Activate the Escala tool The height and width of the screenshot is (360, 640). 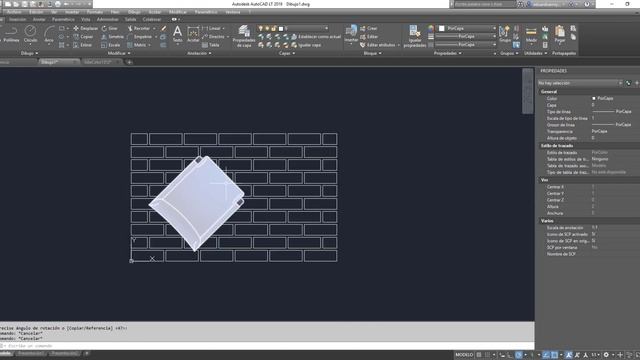coord(111,45)
